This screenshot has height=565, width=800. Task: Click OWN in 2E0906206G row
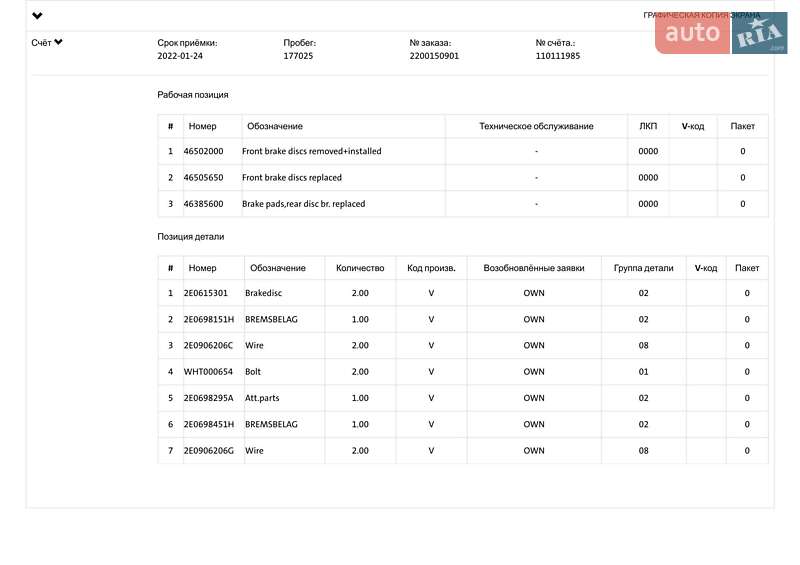tap(534, 451)
